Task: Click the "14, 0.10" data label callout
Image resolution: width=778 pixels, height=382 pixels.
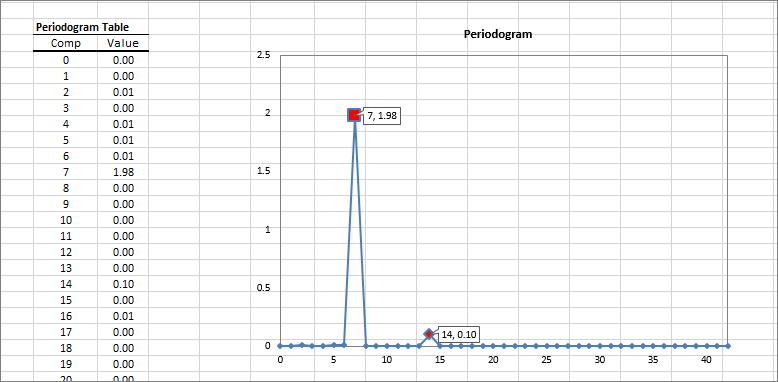Action: tap(459, 335)
